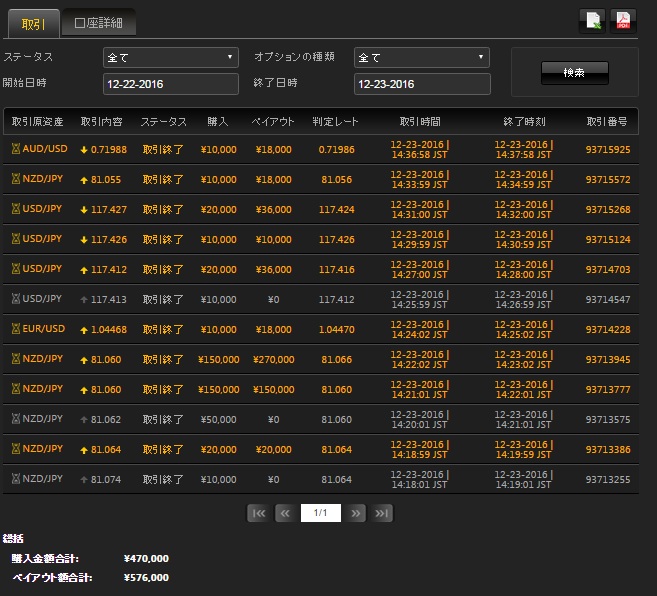
Task: Open trade number 93715925
Action: [x=606, y=149]
